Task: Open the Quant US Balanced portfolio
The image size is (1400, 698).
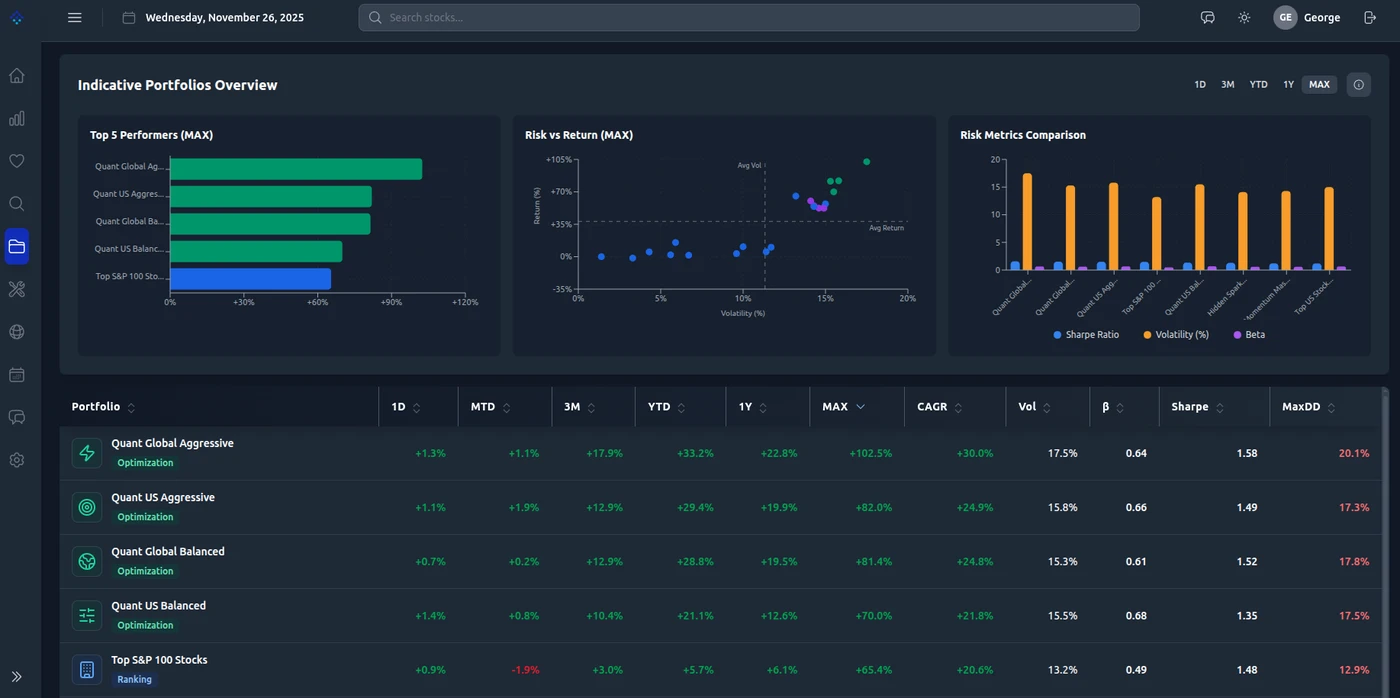Action: [x=158, y=605]
